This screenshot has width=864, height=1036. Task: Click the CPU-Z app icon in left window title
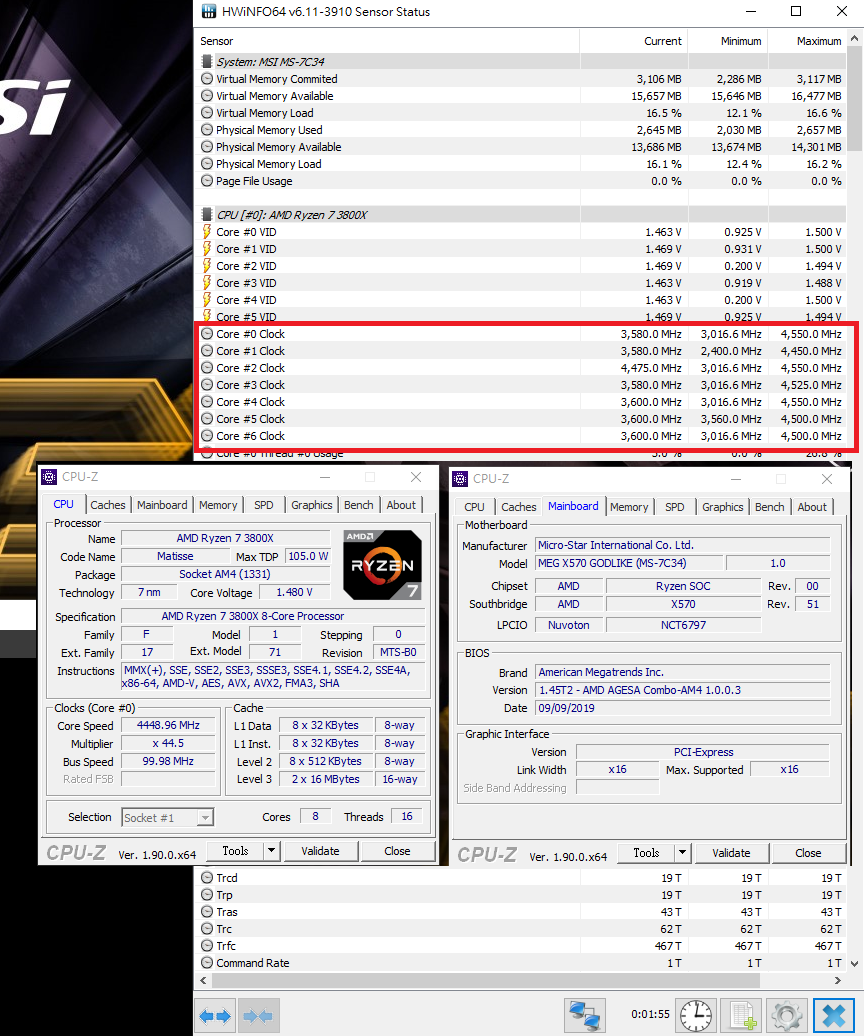(x=49, y=477)
